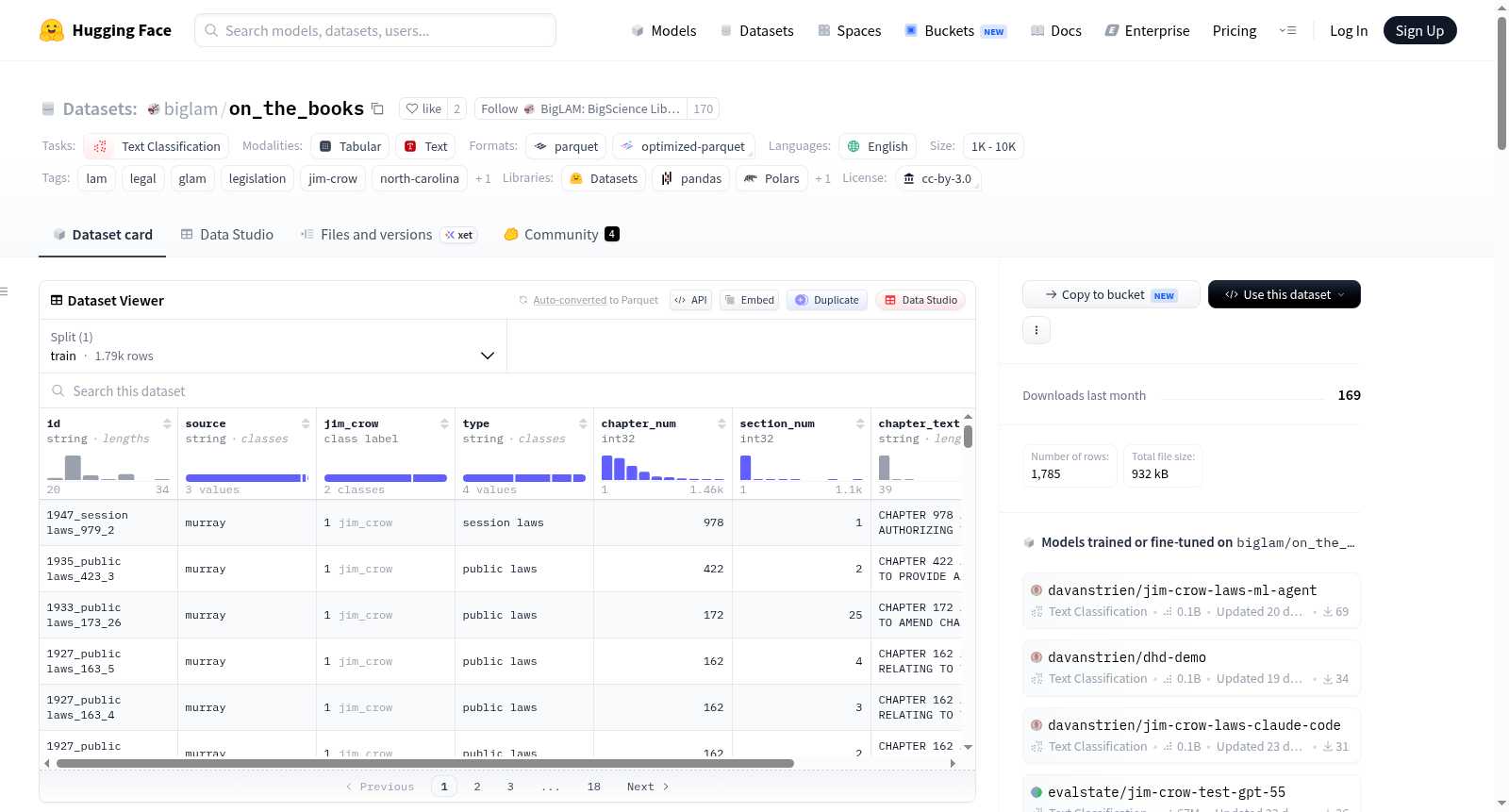This screenshot has width=1509, height=812.
Task: Follow BigLAM: BigScience Libraries organization
Action: click(x=581, y=108)
